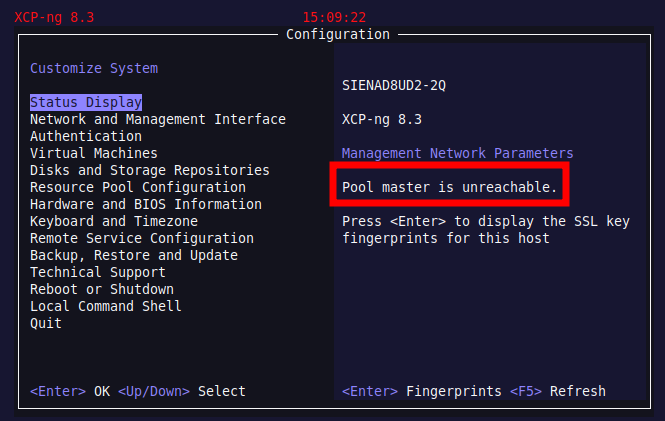Image resolution: width=665 pixels, height=421 pixels.
Task: Open the Virtual Machines menu entry
Action: [x=94, y=153]
